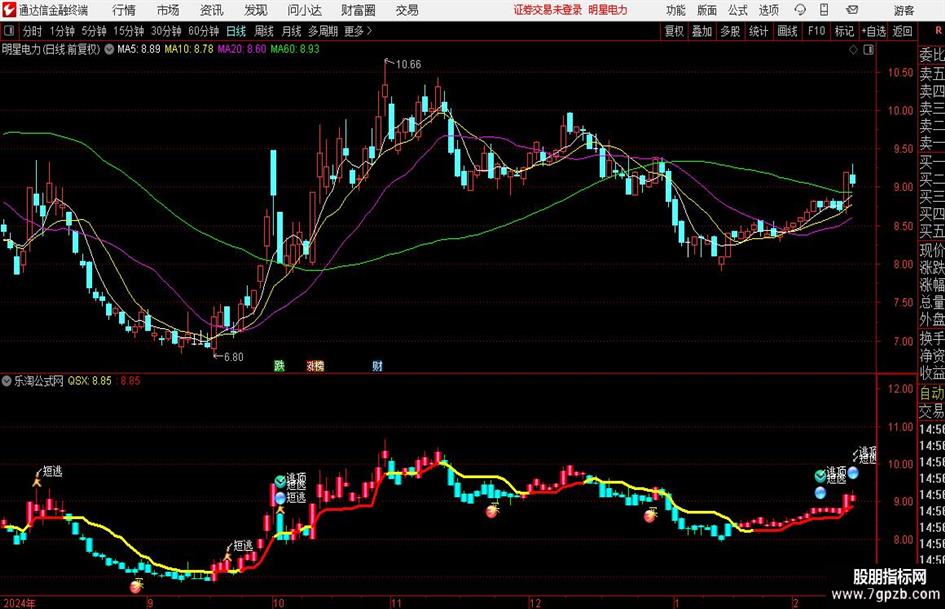Switch to 15分钟 period tab
Screen dimensions: 945x609
[x=128, y=31]
